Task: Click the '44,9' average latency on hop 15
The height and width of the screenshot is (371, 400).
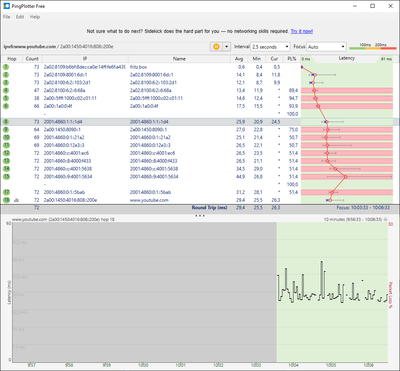Action: 241,176
